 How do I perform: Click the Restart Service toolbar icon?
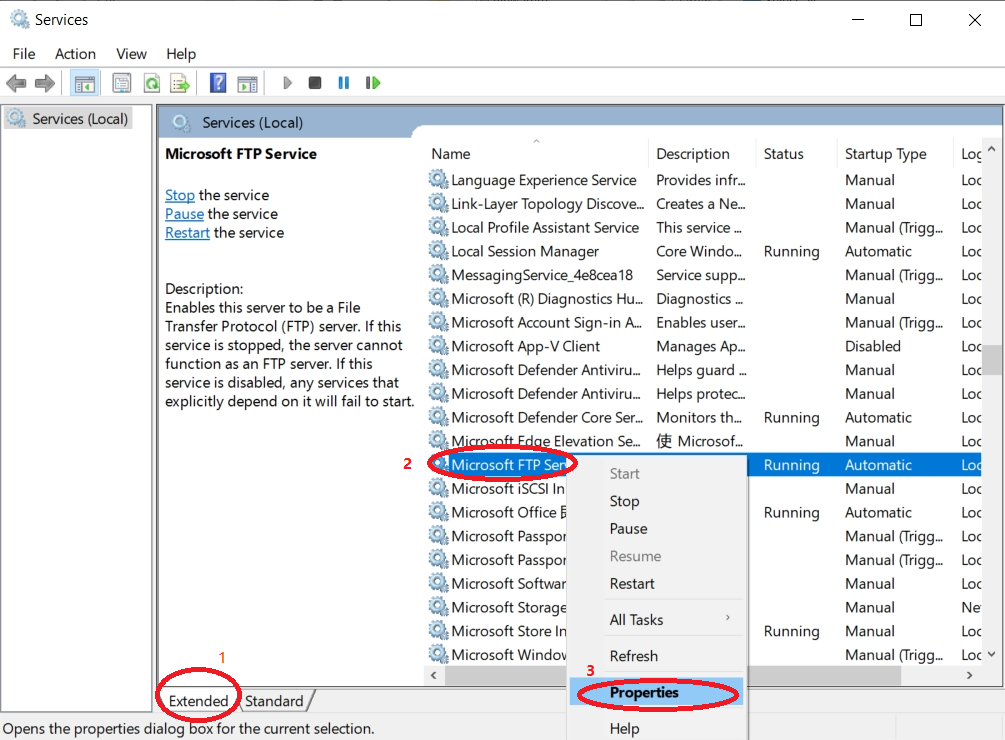coord(372,83)
